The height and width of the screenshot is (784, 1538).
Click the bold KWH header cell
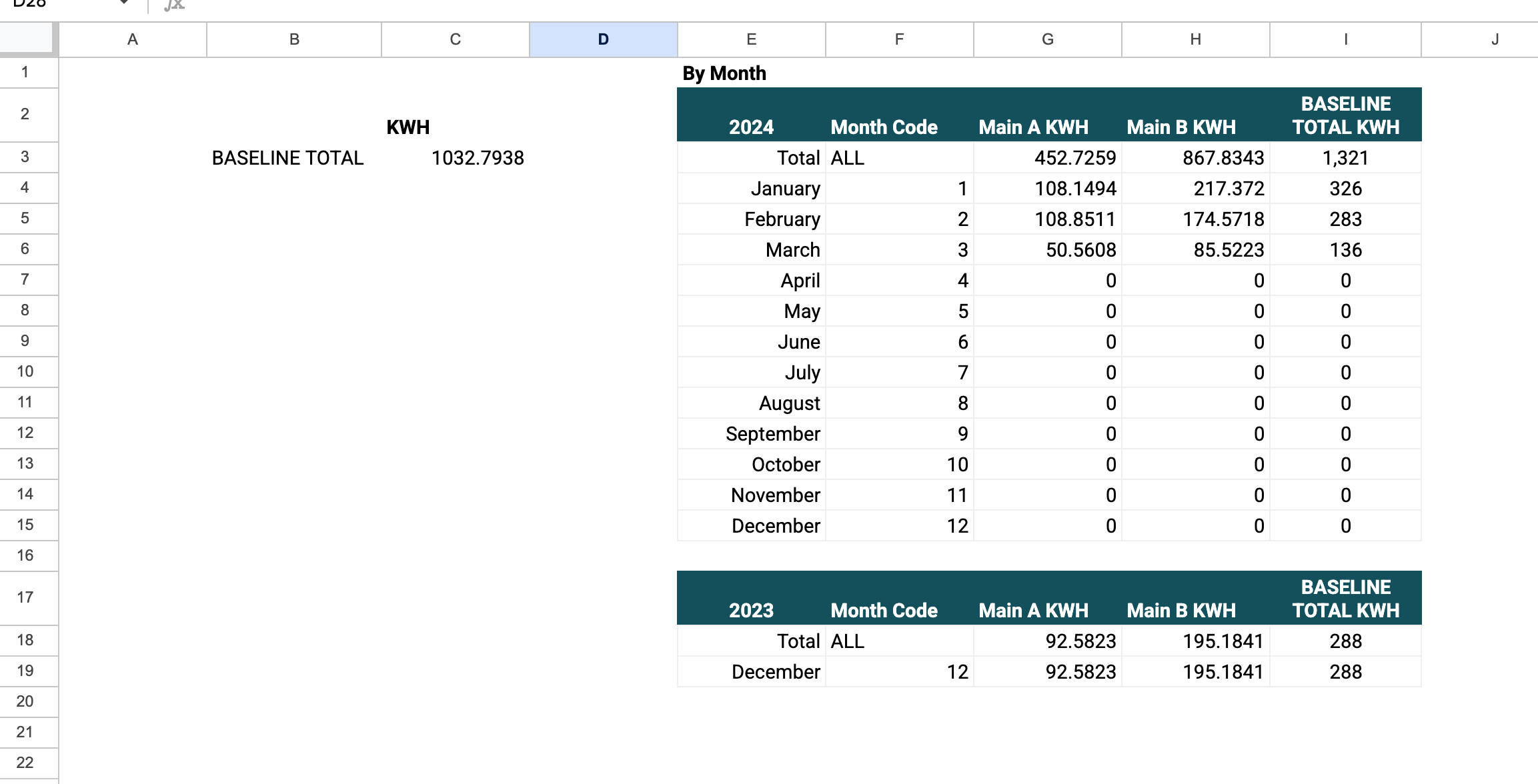[408, 127]
